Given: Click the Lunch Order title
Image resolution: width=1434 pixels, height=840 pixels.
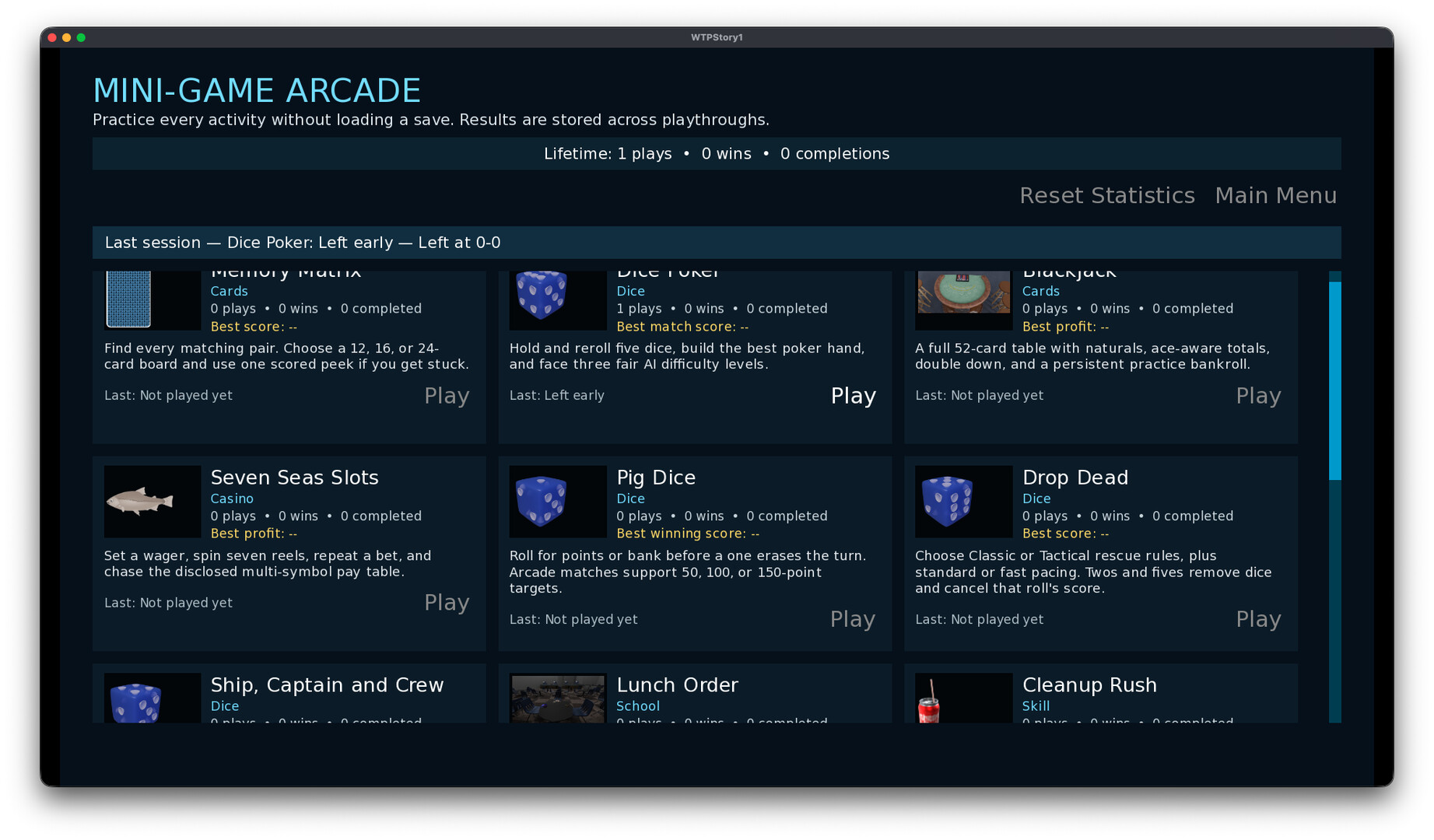Looking at the screenshot, I should coord(677,685).
